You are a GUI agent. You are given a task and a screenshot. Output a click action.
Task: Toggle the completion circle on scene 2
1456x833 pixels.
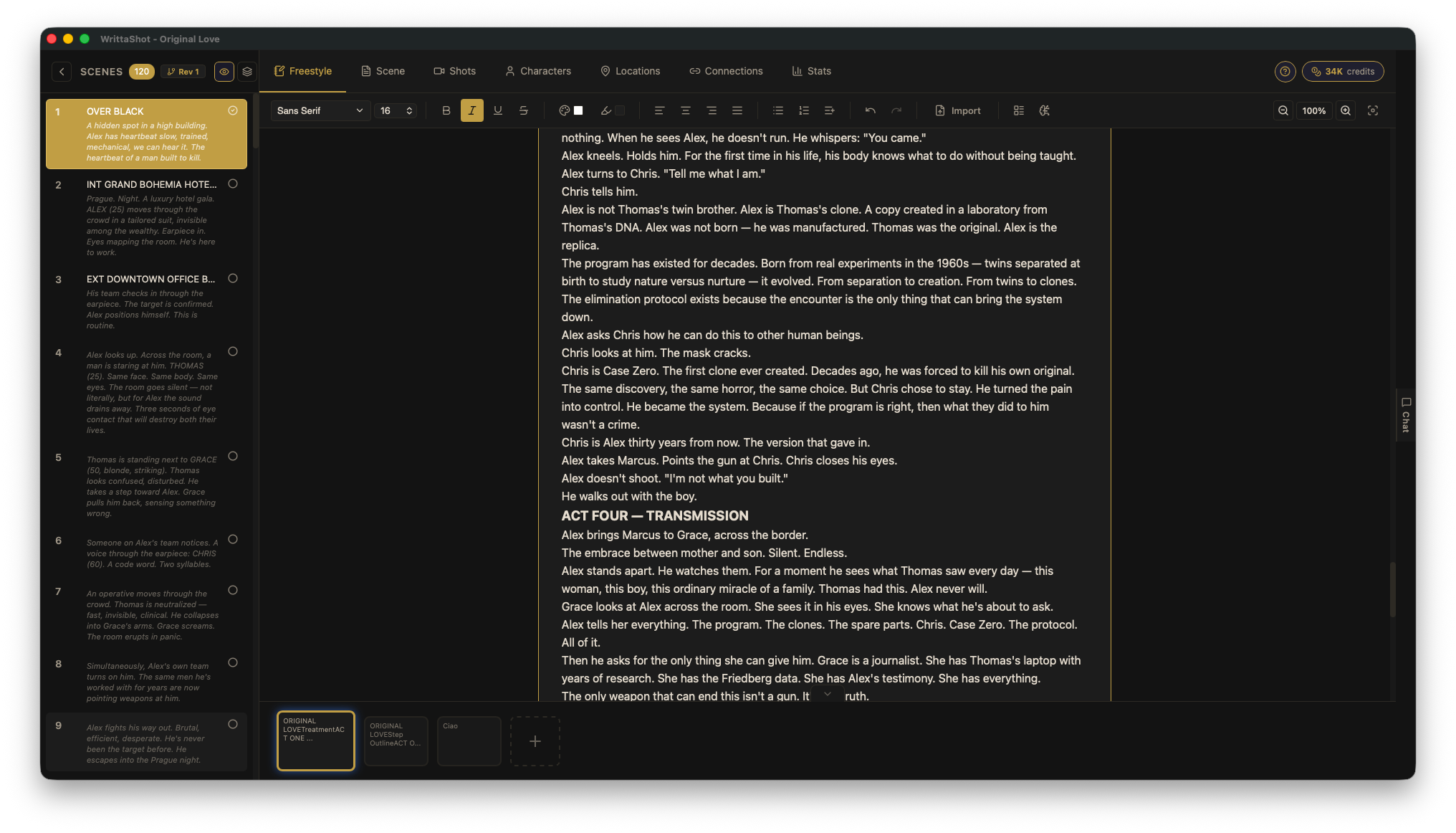pyautogui.click(x=232, y=184)
